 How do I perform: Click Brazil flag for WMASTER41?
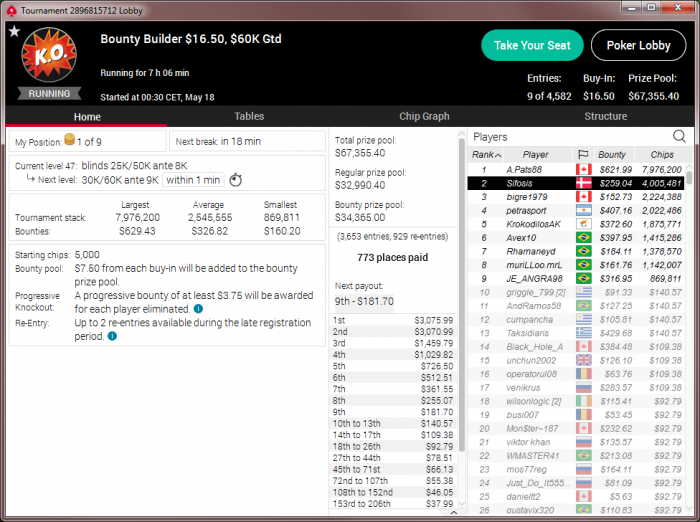tap(583, 455)
